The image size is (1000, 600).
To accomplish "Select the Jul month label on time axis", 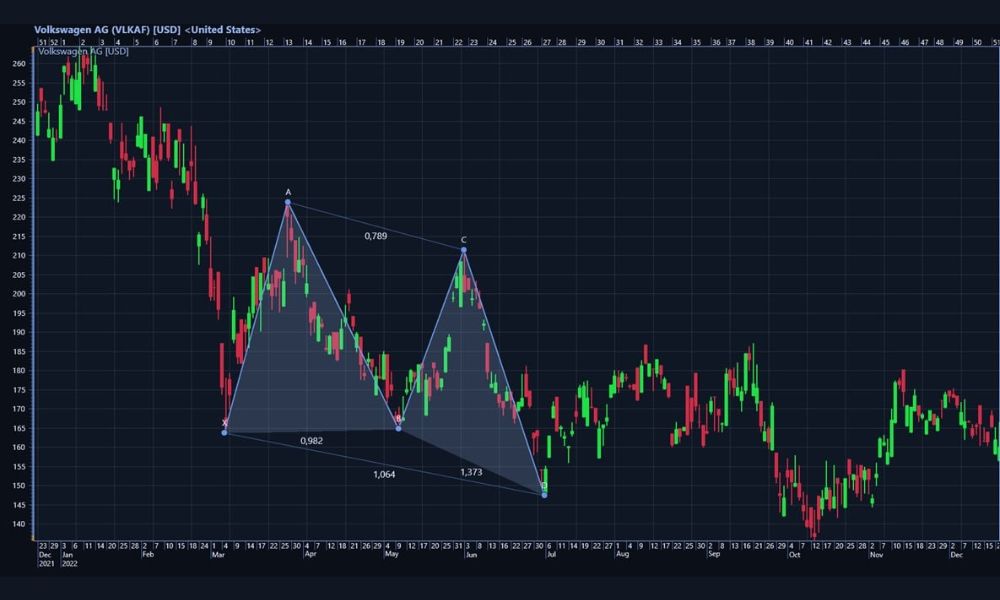I will 553,553.
